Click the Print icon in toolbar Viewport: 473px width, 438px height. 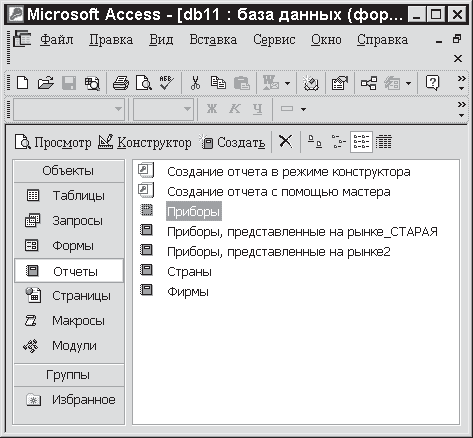click(x=121, y=83)
